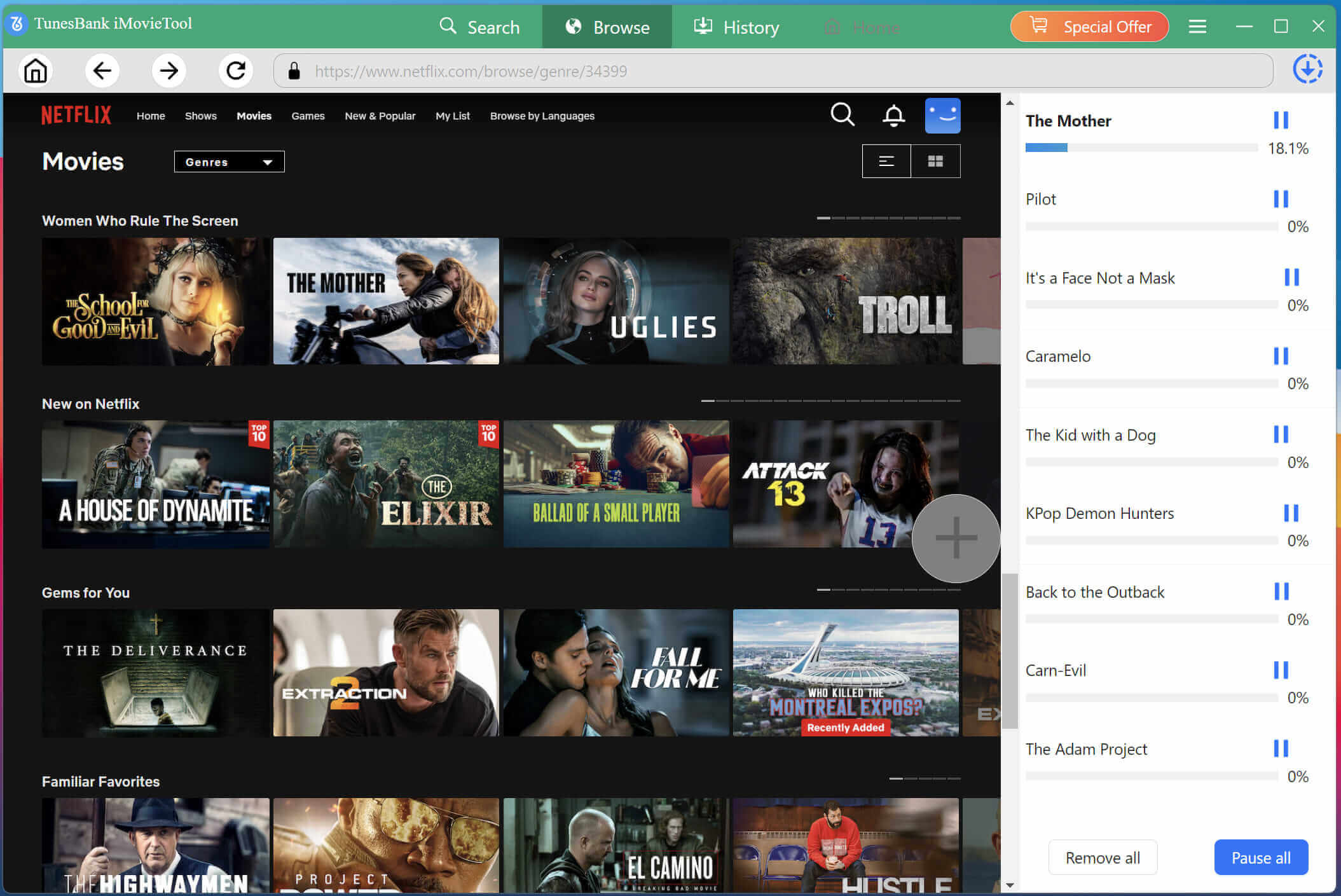Click the New on Netflix row heading
The height and width of the screenshot is (896, 1341).
click(90, 404)
